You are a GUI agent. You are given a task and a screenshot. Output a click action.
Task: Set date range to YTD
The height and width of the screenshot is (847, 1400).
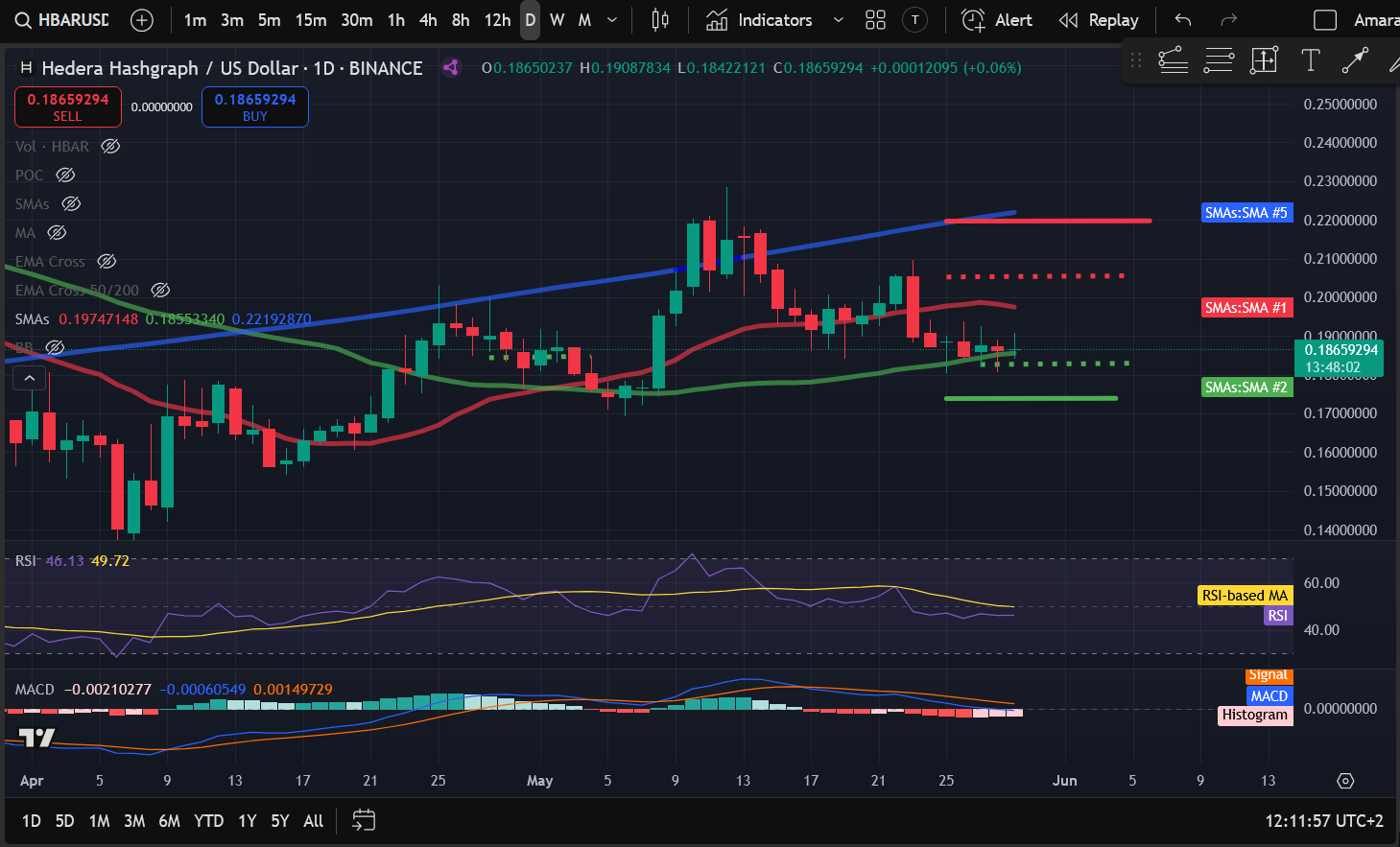click(208, 821)
